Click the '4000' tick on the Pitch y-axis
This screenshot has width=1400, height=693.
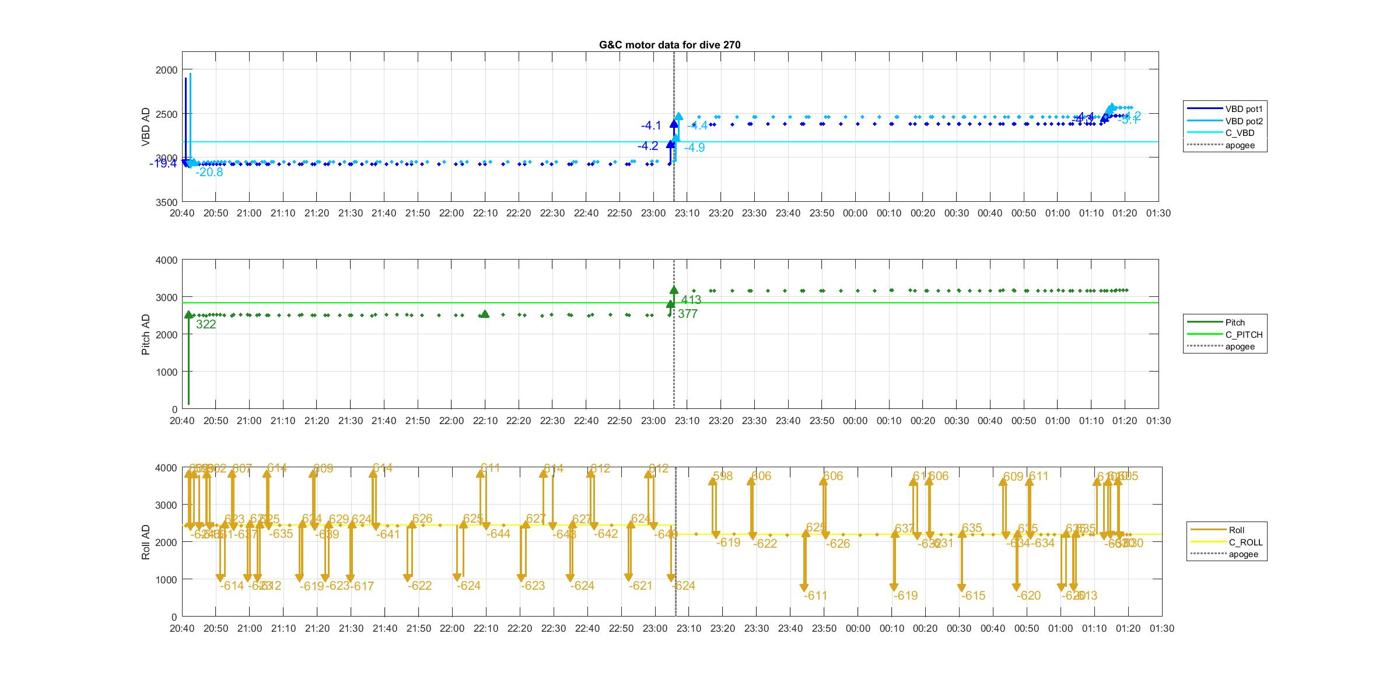tap(166, 260)
